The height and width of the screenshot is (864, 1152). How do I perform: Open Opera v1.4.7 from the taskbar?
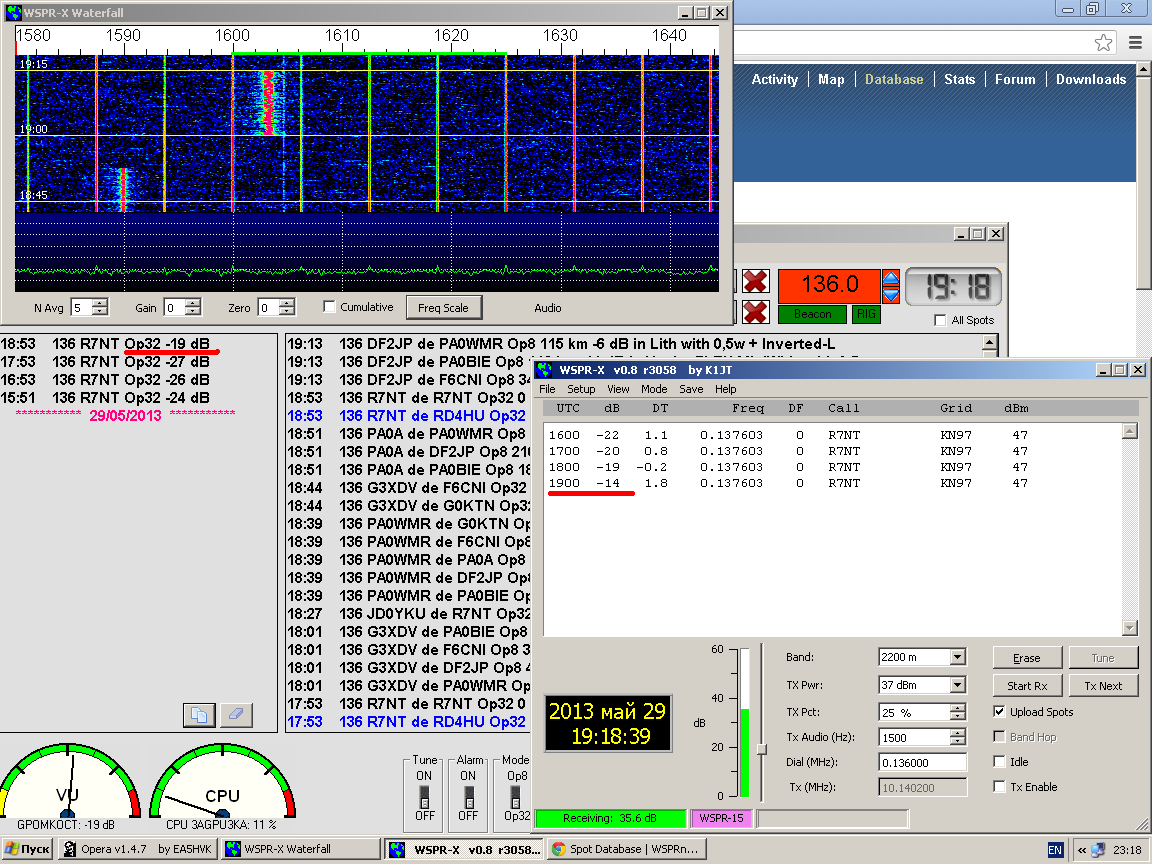click(137, 849)
